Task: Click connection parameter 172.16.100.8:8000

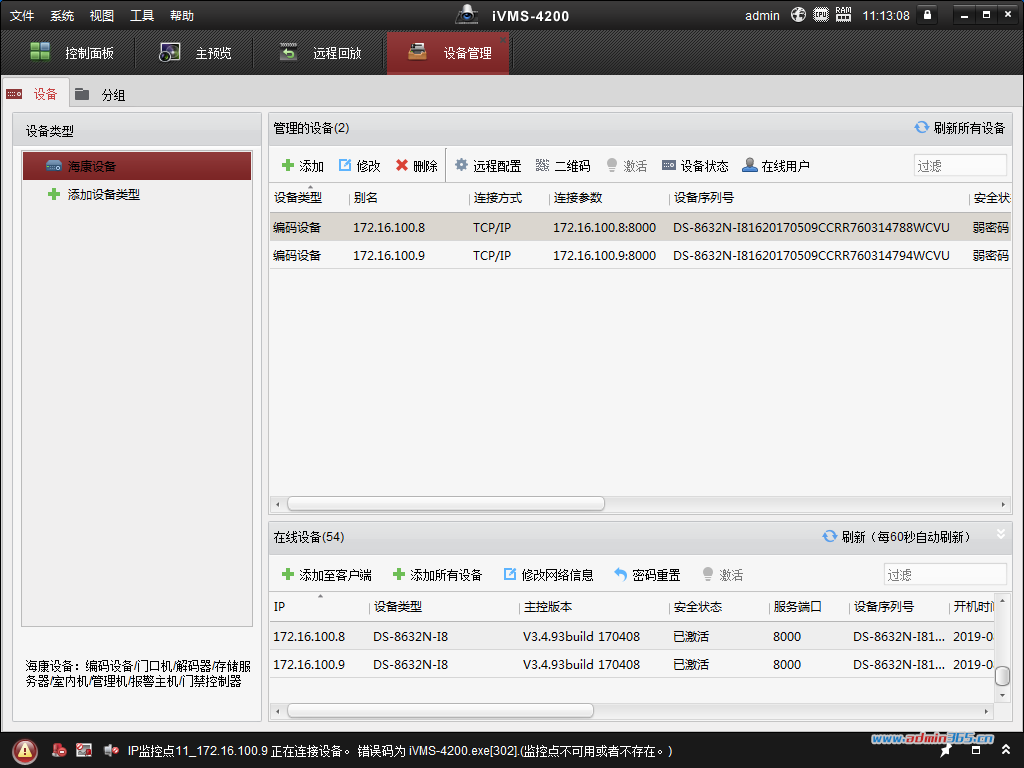Action: click(604, 227)
